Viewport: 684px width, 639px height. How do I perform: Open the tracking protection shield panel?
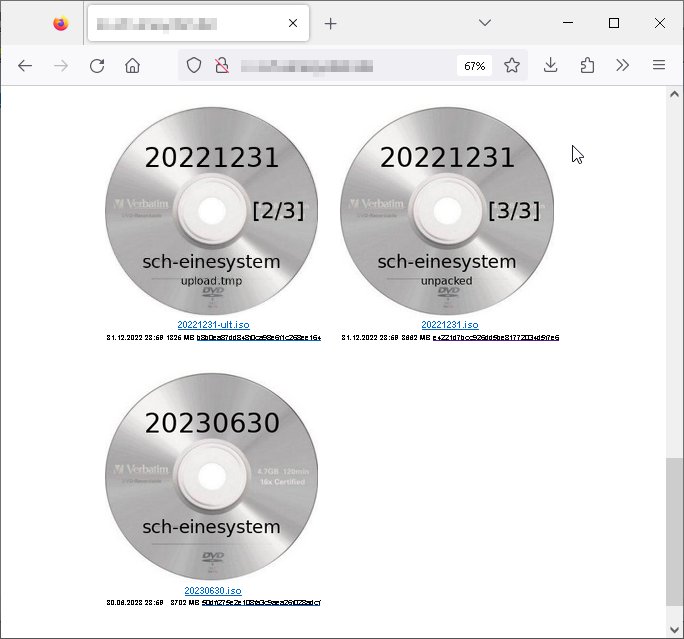194,66
